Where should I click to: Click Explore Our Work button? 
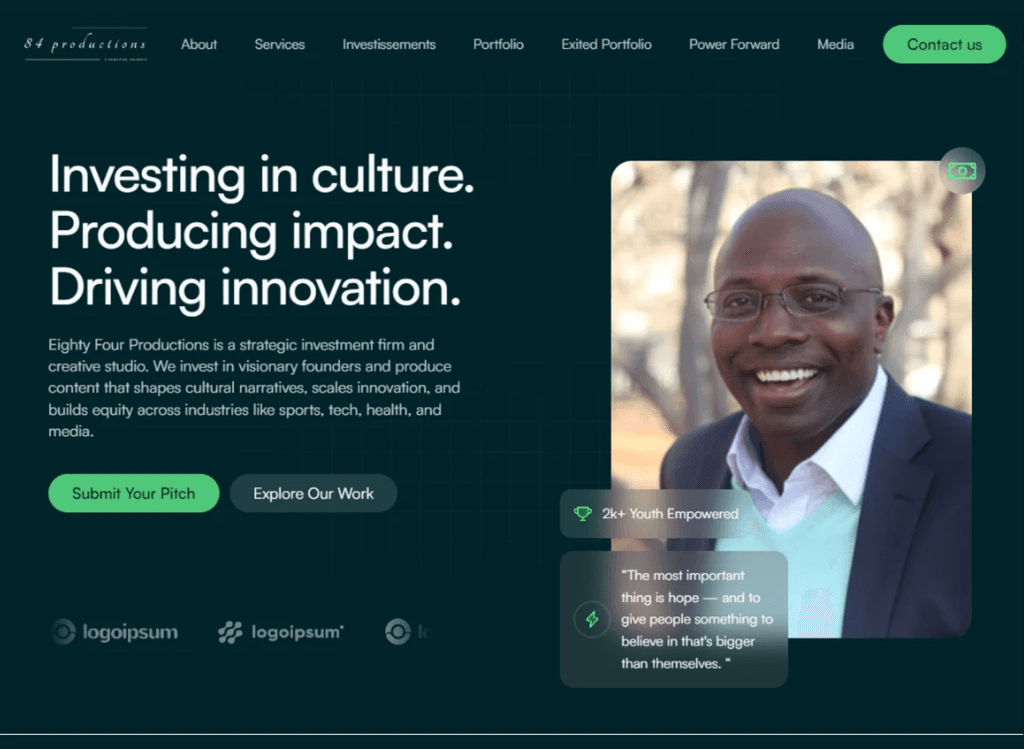[x=313, y=493]
